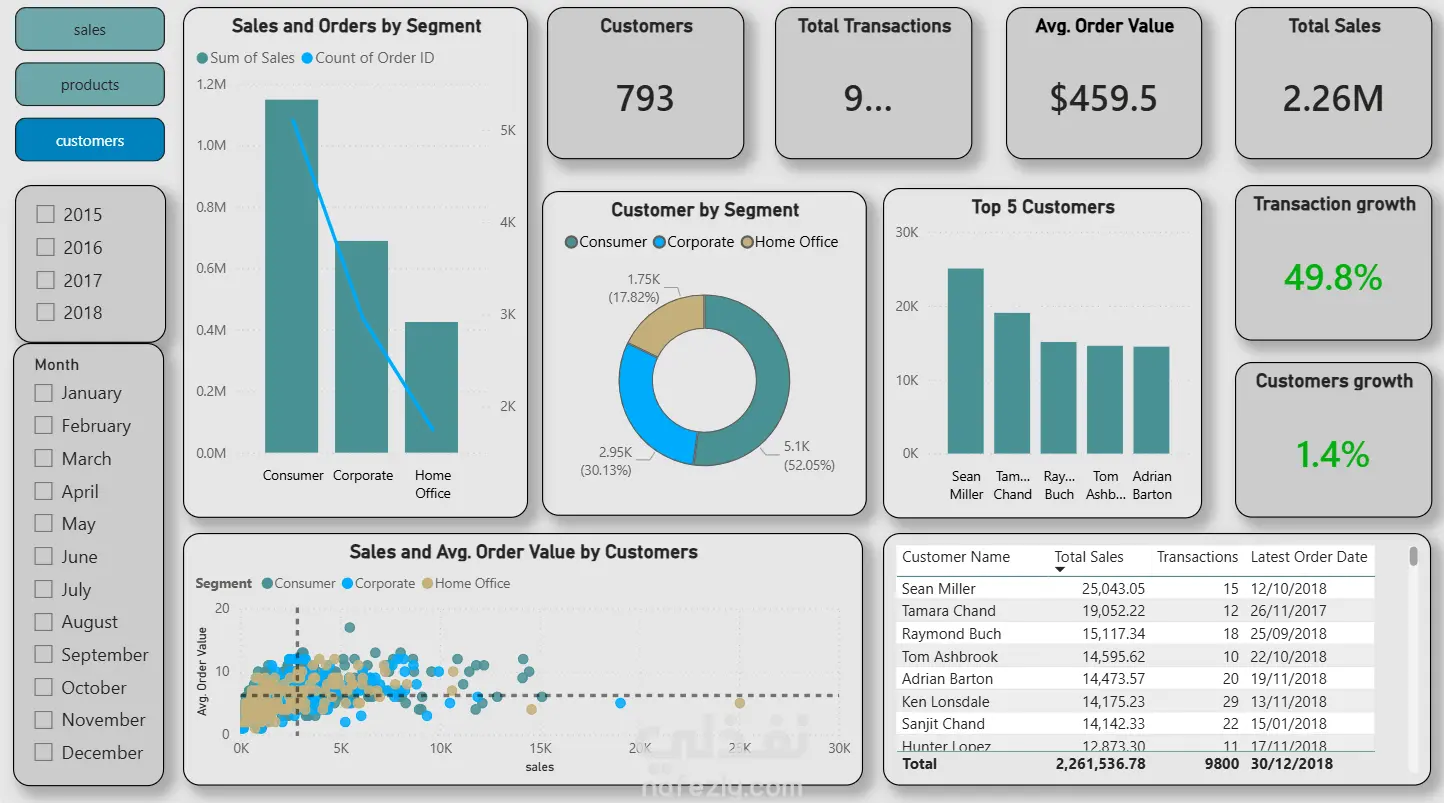Image resolution: width=1444 pixels, height=803 pixels.
Task: Click the Count of Order ID legend marker
Action: (x=307, y=58)
